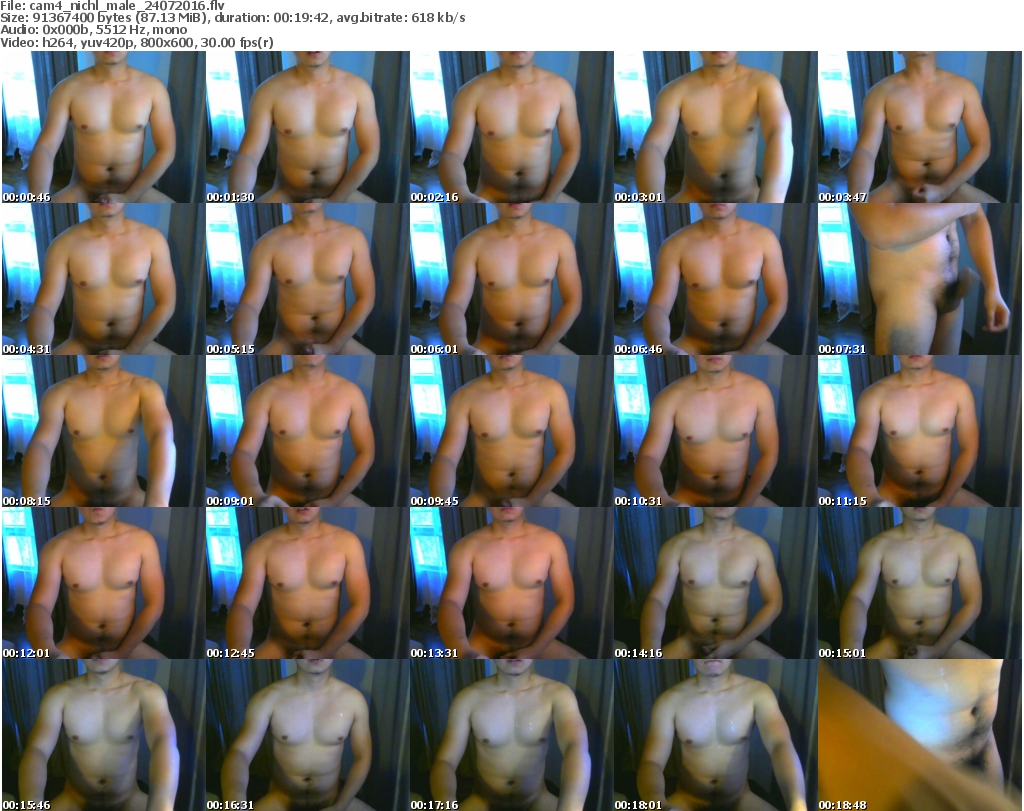This screenshot has height=811, width=1024.
Task: Click the timestamp label '00:13:31'
Action: pyautogui.click(x=434, y=653)
